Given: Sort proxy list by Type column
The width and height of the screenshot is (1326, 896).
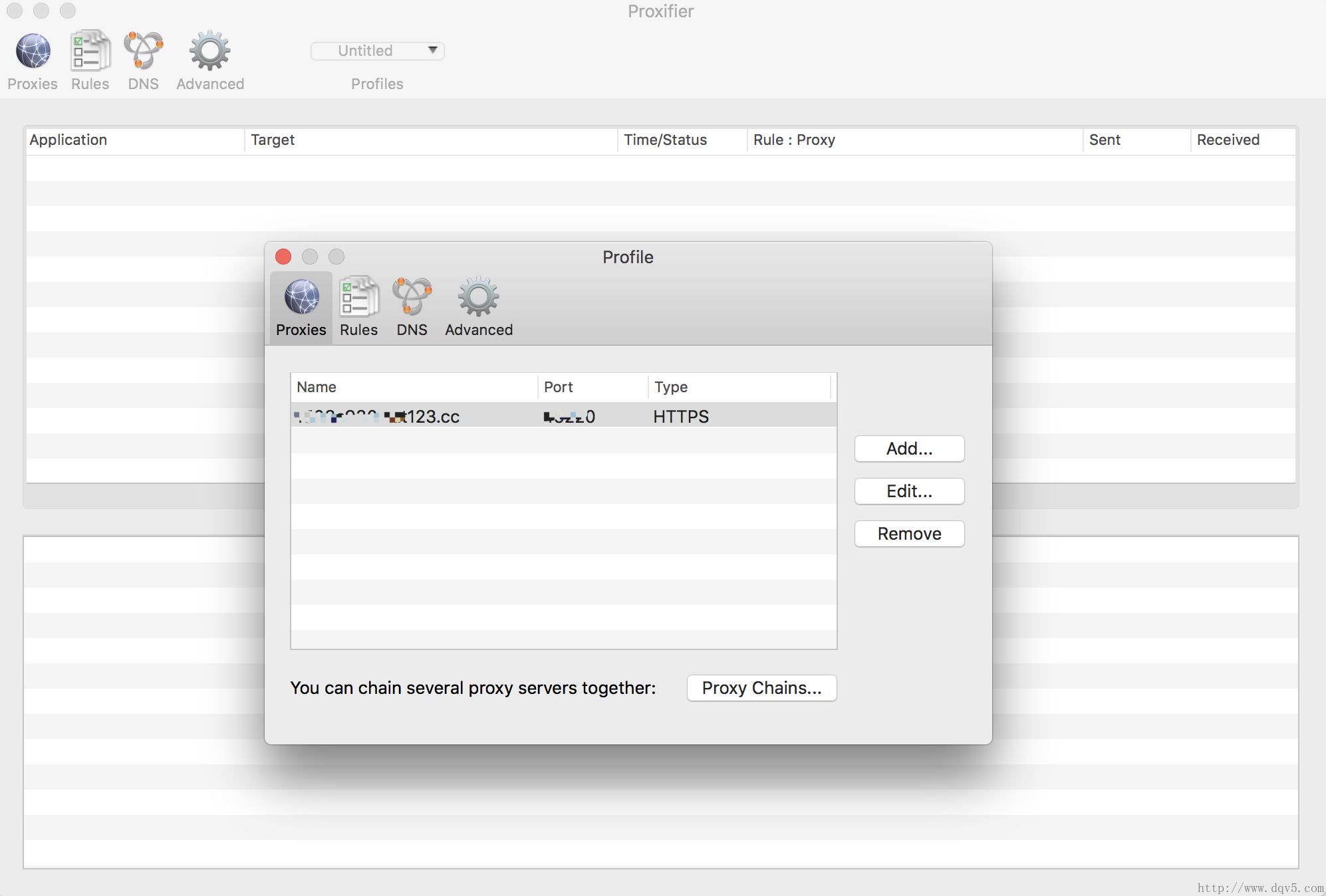Looking at the screenshot, I should 739,387.
